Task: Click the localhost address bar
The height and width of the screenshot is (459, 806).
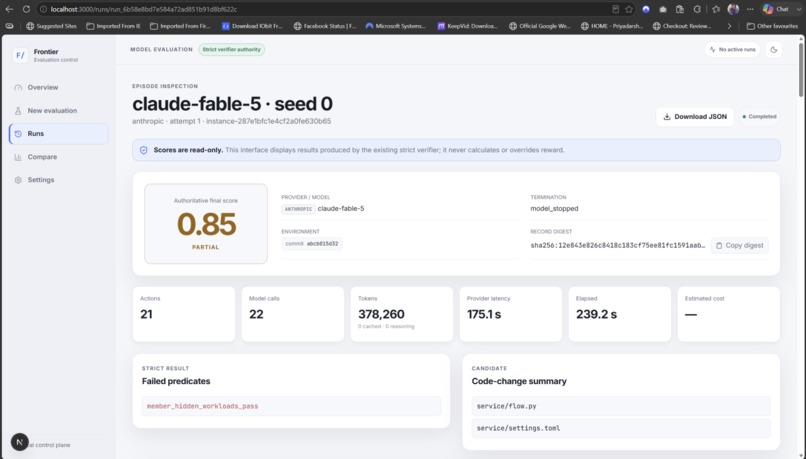Action: tap(329, 9)
